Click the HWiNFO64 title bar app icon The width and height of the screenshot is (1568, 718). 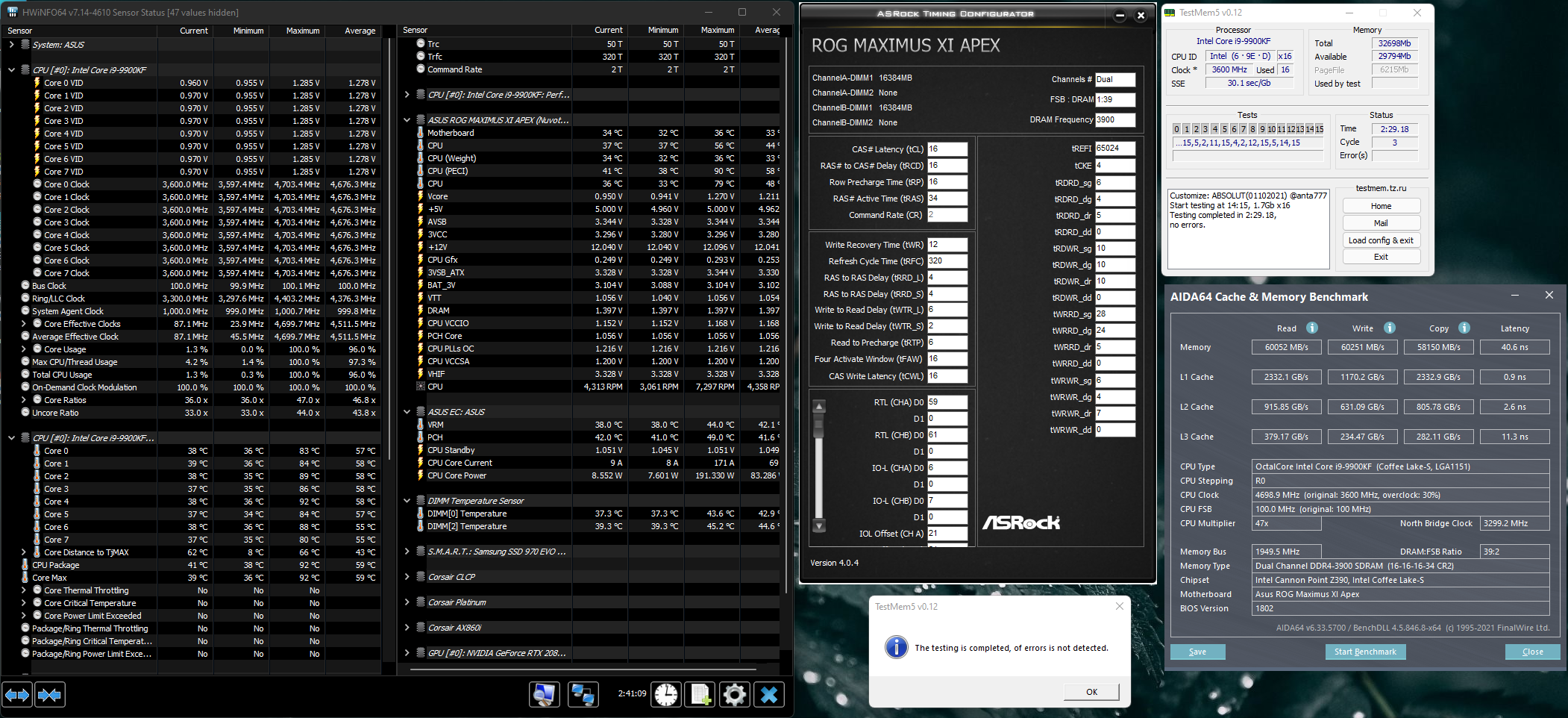(12, 12)
